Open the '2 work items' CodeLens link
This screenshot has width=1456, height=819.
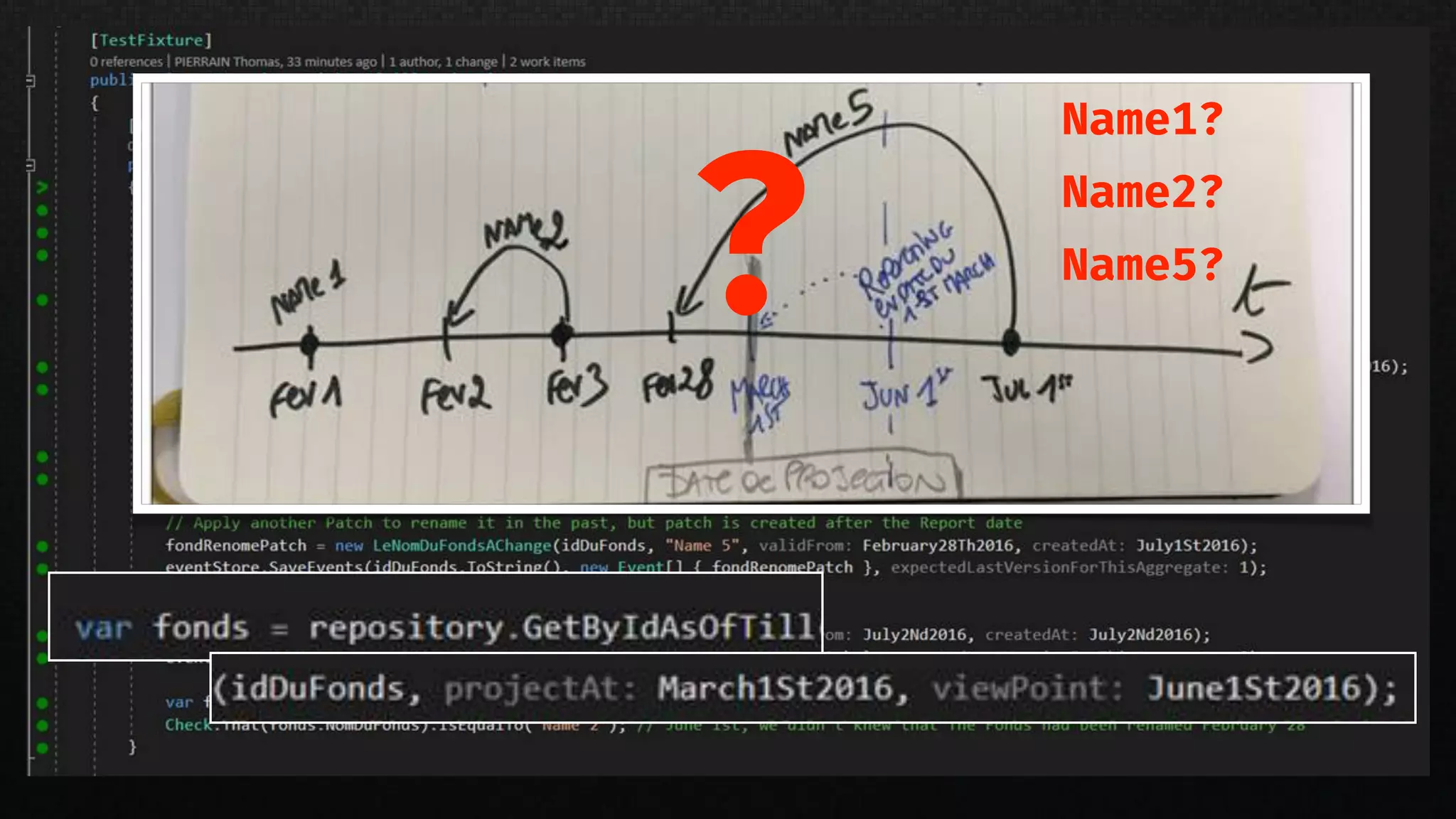click(547, 62)
